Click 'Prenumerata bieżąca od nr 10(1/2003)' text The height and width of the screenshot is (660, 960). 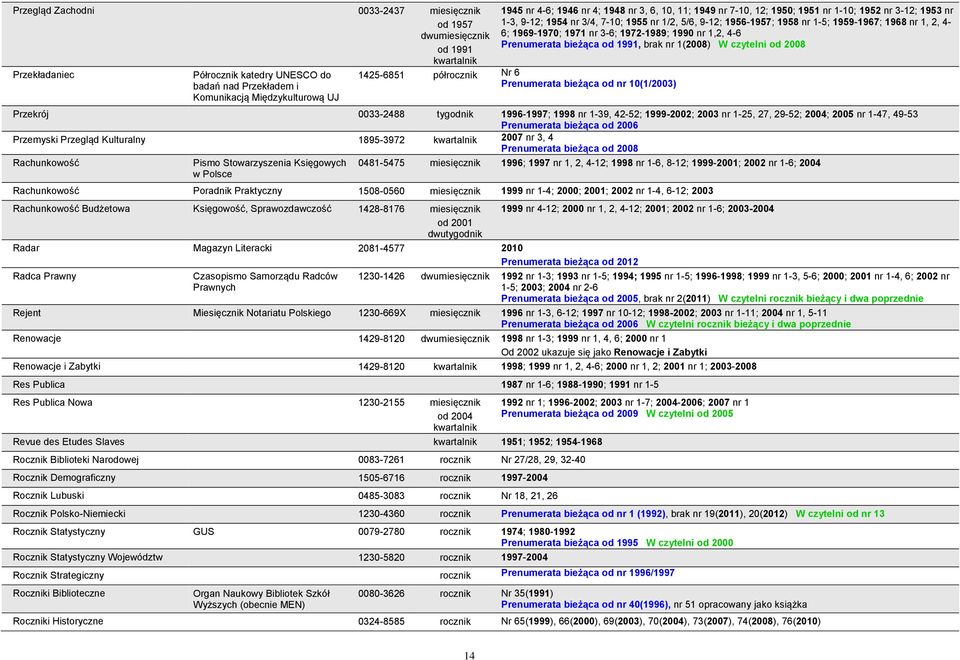(588, 83)
